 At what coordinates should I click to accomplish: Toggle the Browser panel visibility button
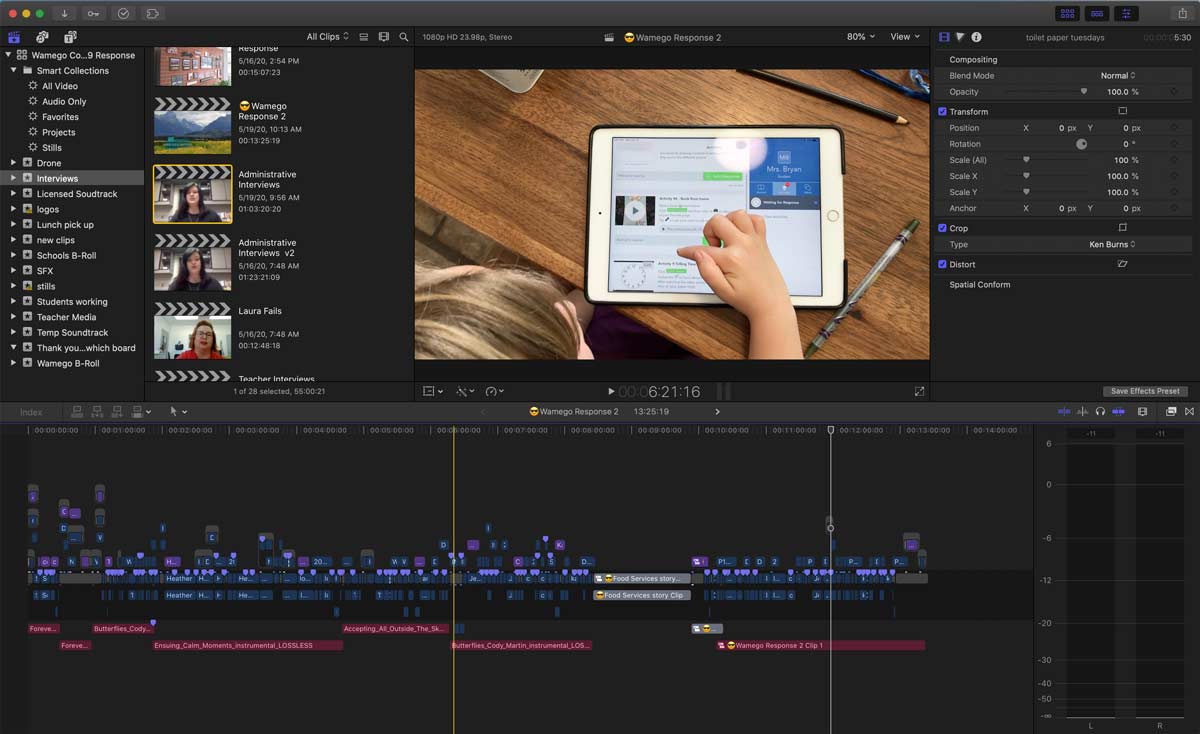(1068, 13)
